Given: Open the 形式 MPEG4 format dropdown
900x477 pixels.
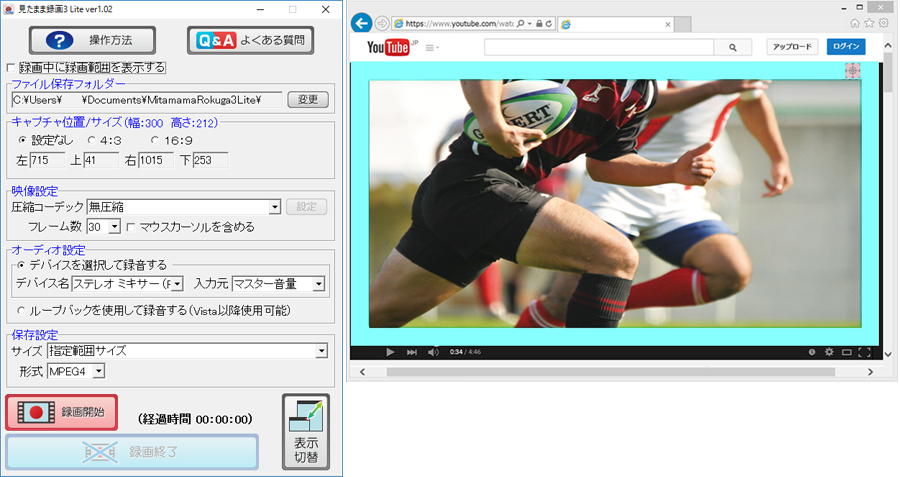Looking at the screenshot, I should (x=98, y=371).
